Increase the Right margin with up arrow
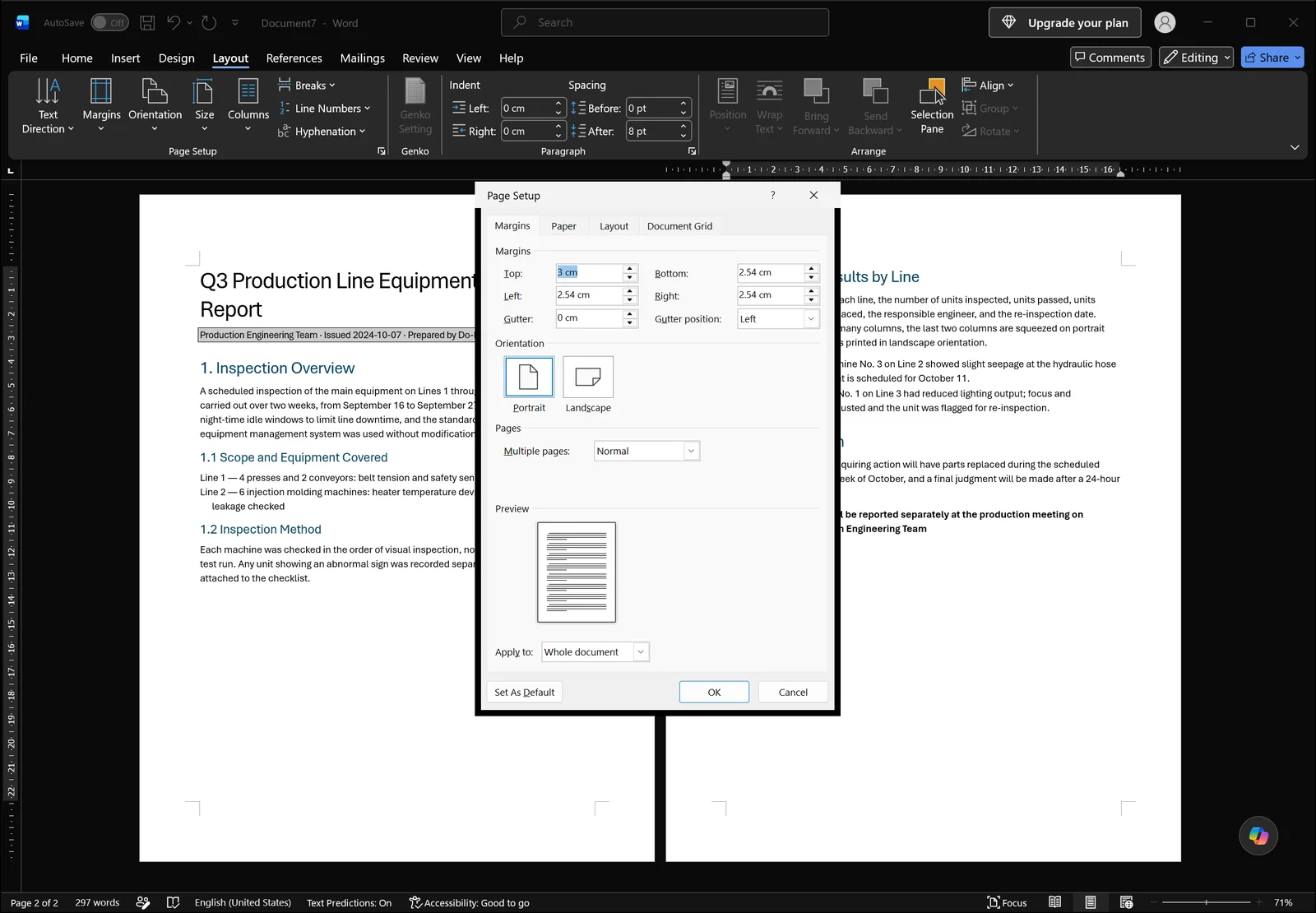 click(x=812, y=291)
